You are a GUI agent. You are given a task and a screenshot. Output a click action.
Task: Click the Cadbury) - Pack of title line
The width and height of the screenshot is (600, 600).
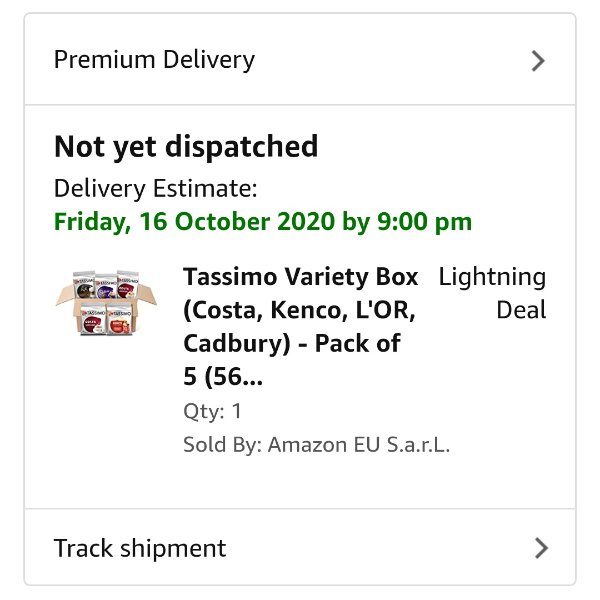point(292,343)
